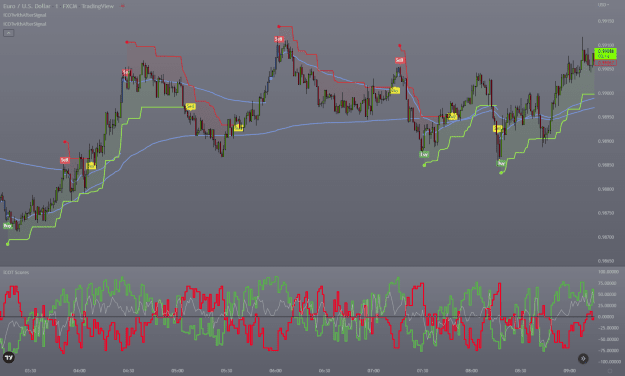Click the 08:00 time axis label
The height and width of the screenshot is (376, 625).
pyautogui.click(x=472, y=370)
